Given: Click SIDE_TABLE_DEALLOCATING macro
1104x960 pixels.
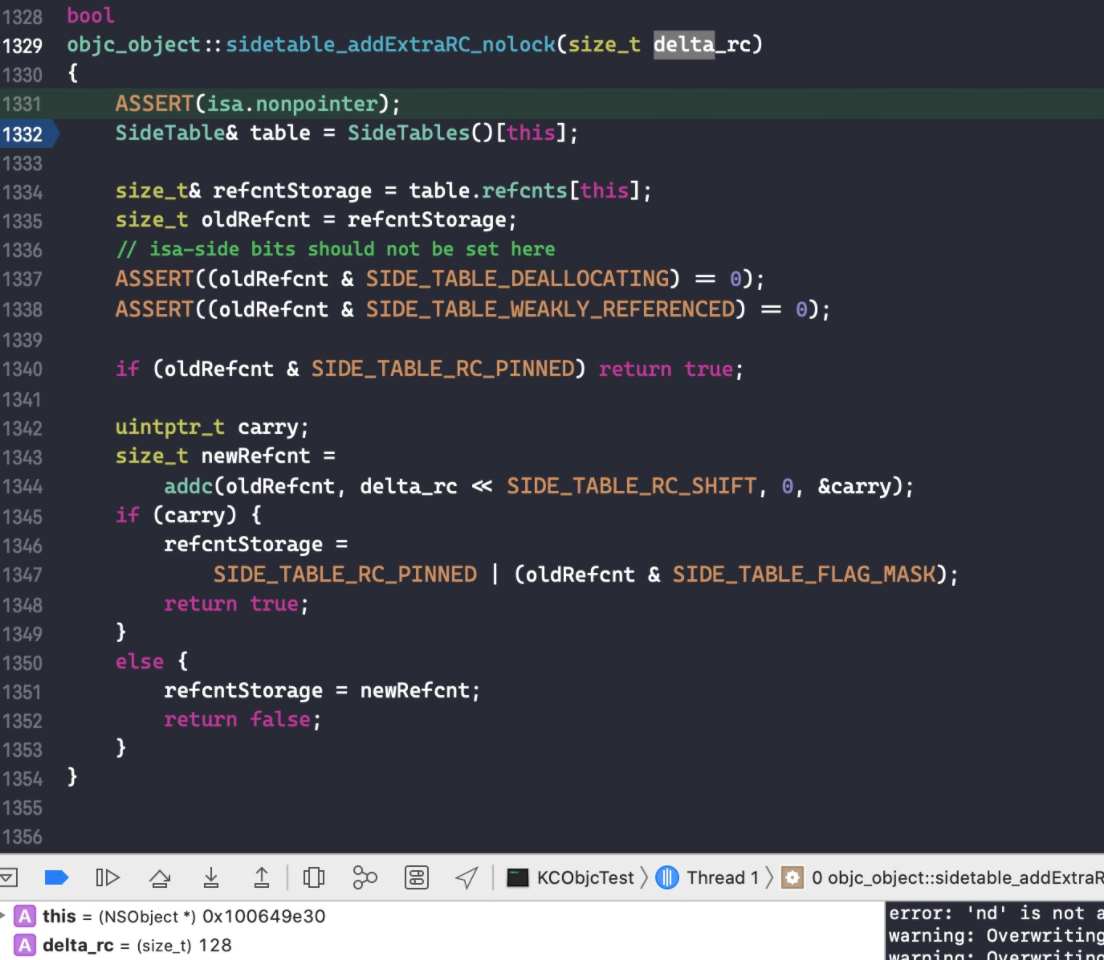Looking at the screenshot, I should click(x=518, y=279).
